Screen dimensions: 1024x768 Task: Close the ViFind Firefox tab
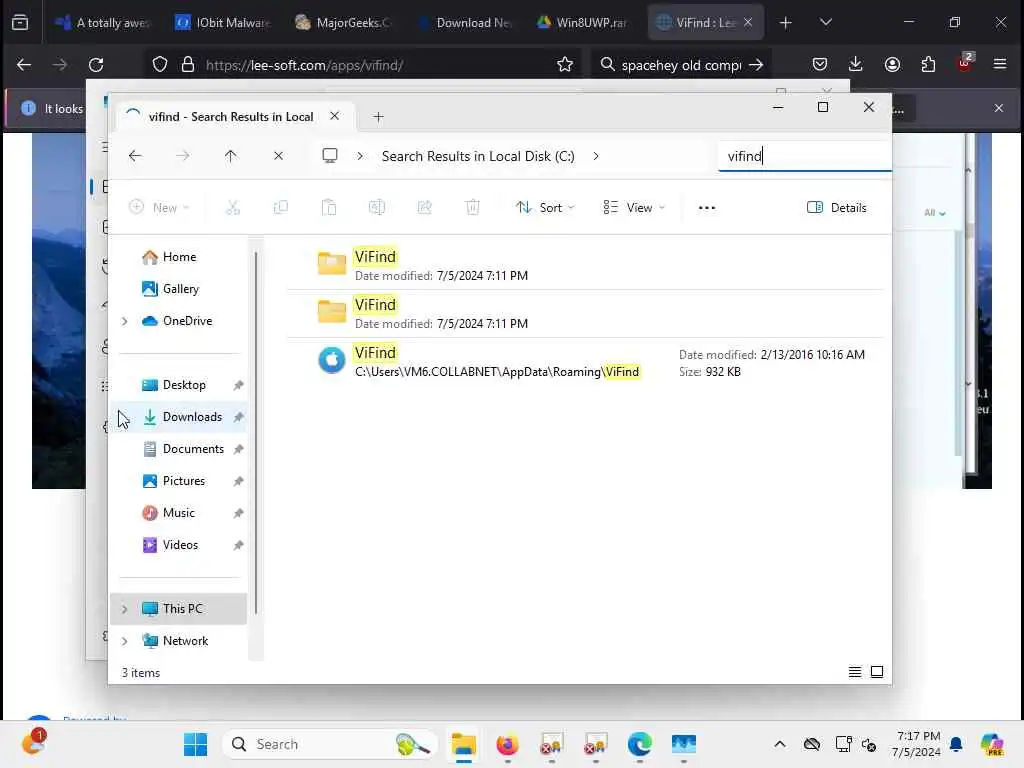coord(748,22)
